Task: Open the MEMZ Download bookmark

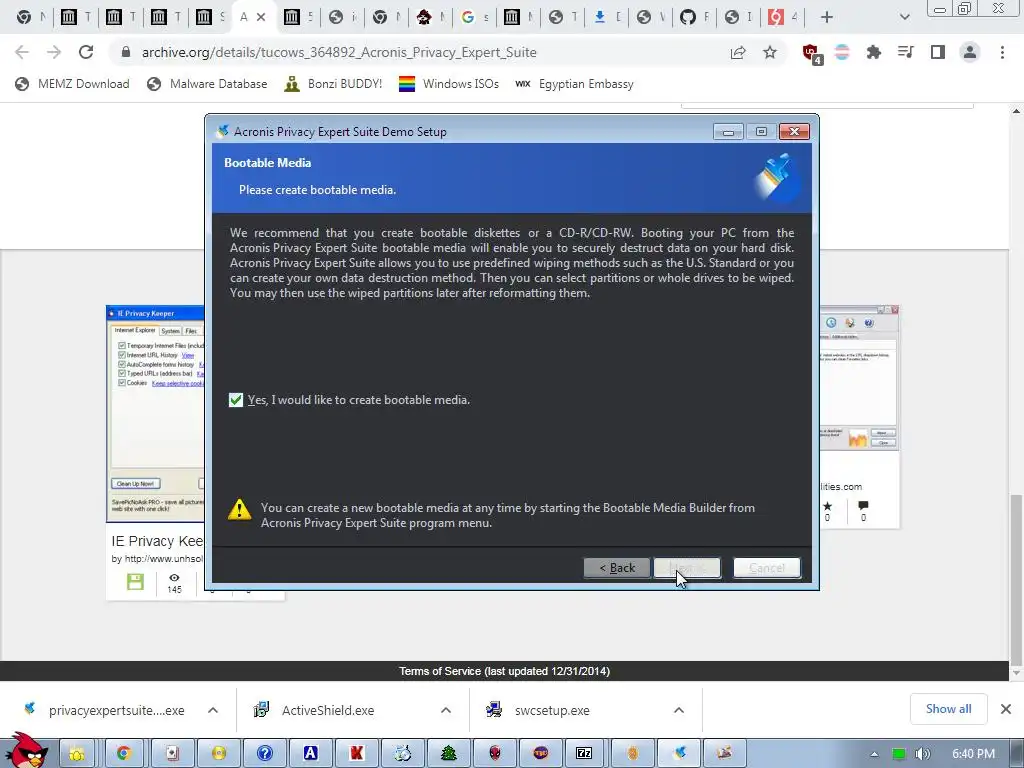Action: [x=72, y=84]
